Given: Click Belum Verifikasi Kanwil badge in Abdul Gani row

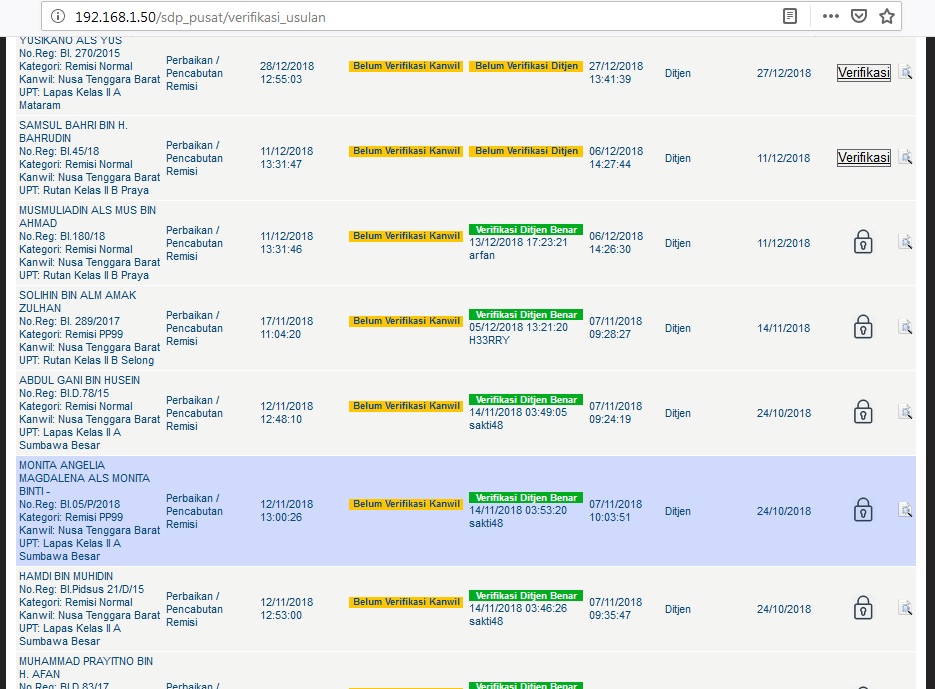Looking at the screenshot, I should [406, 406].
